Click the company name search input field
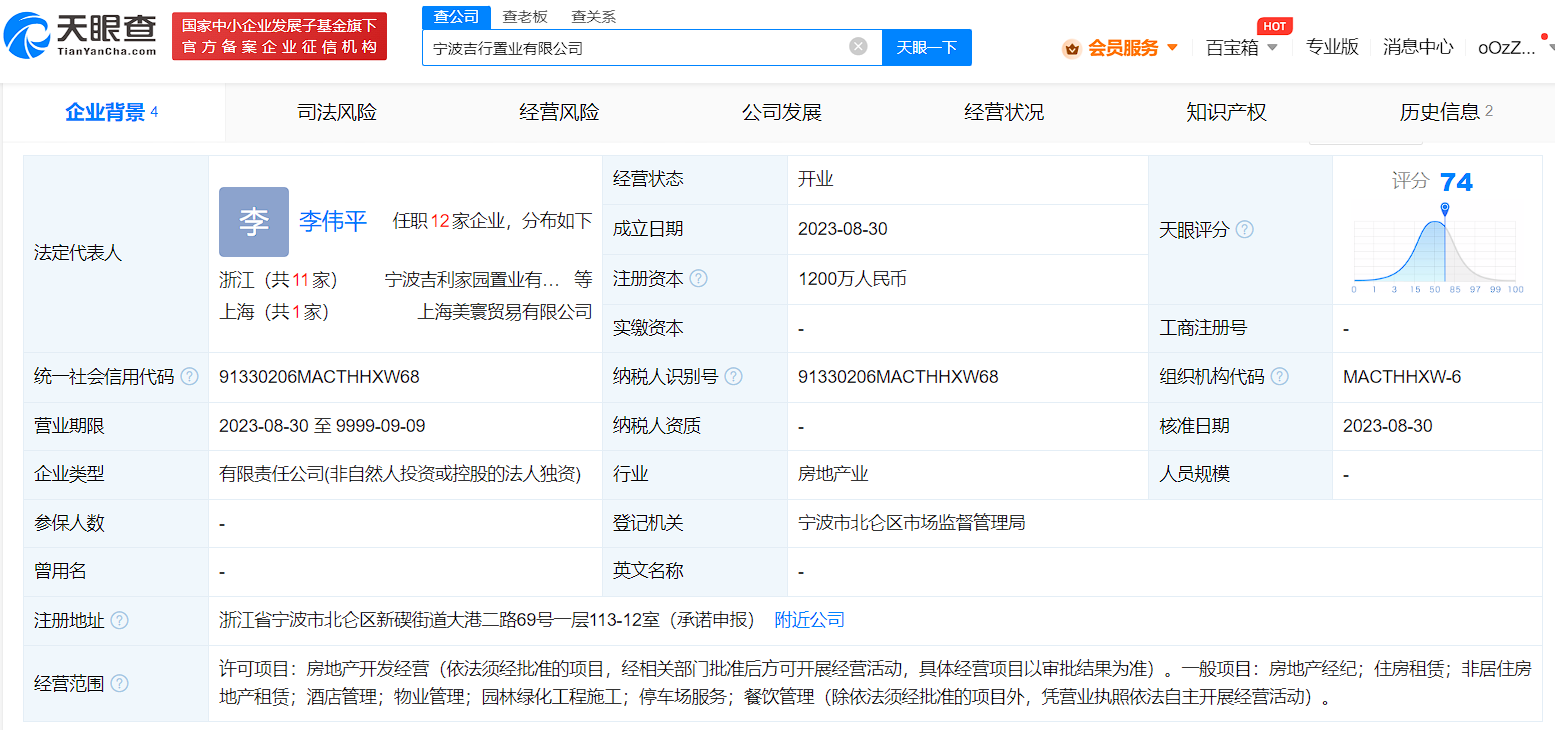Viewport: 1555px width, 730px height. 635,47
